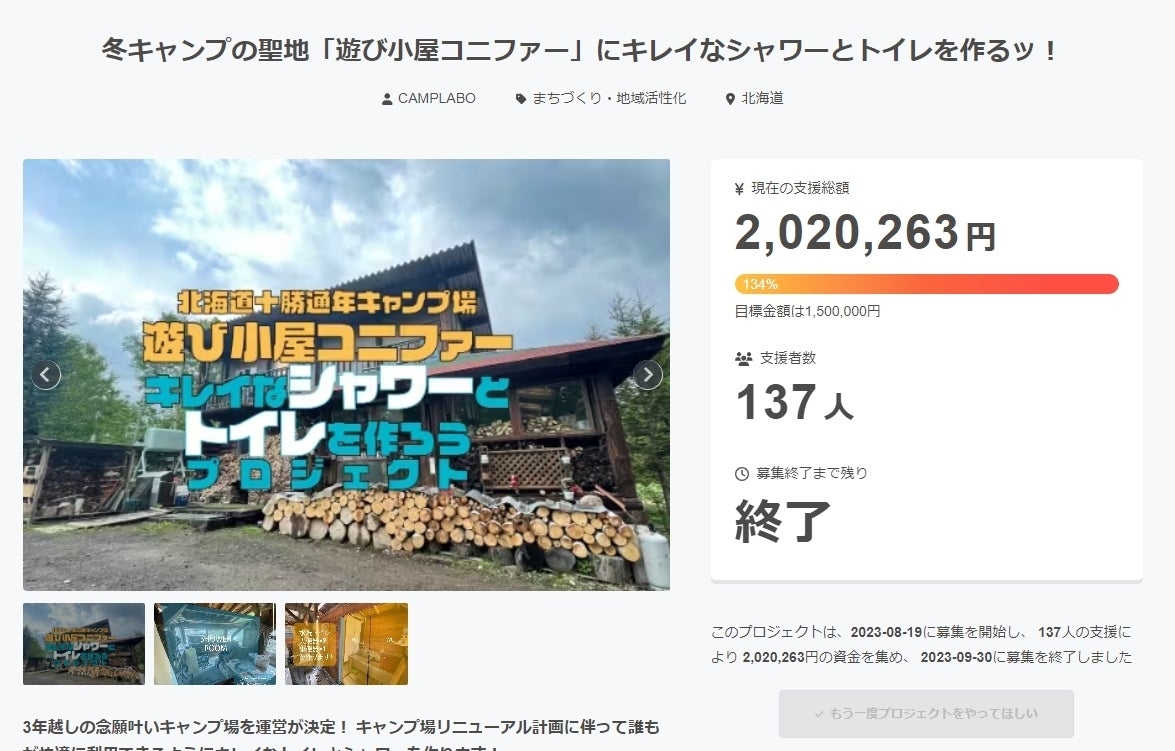Image resolution: width=1175 pixels, height=751 pixels.
Task: Select the rightmost wooden interior thumbnail
Action: tap(346, 645)
